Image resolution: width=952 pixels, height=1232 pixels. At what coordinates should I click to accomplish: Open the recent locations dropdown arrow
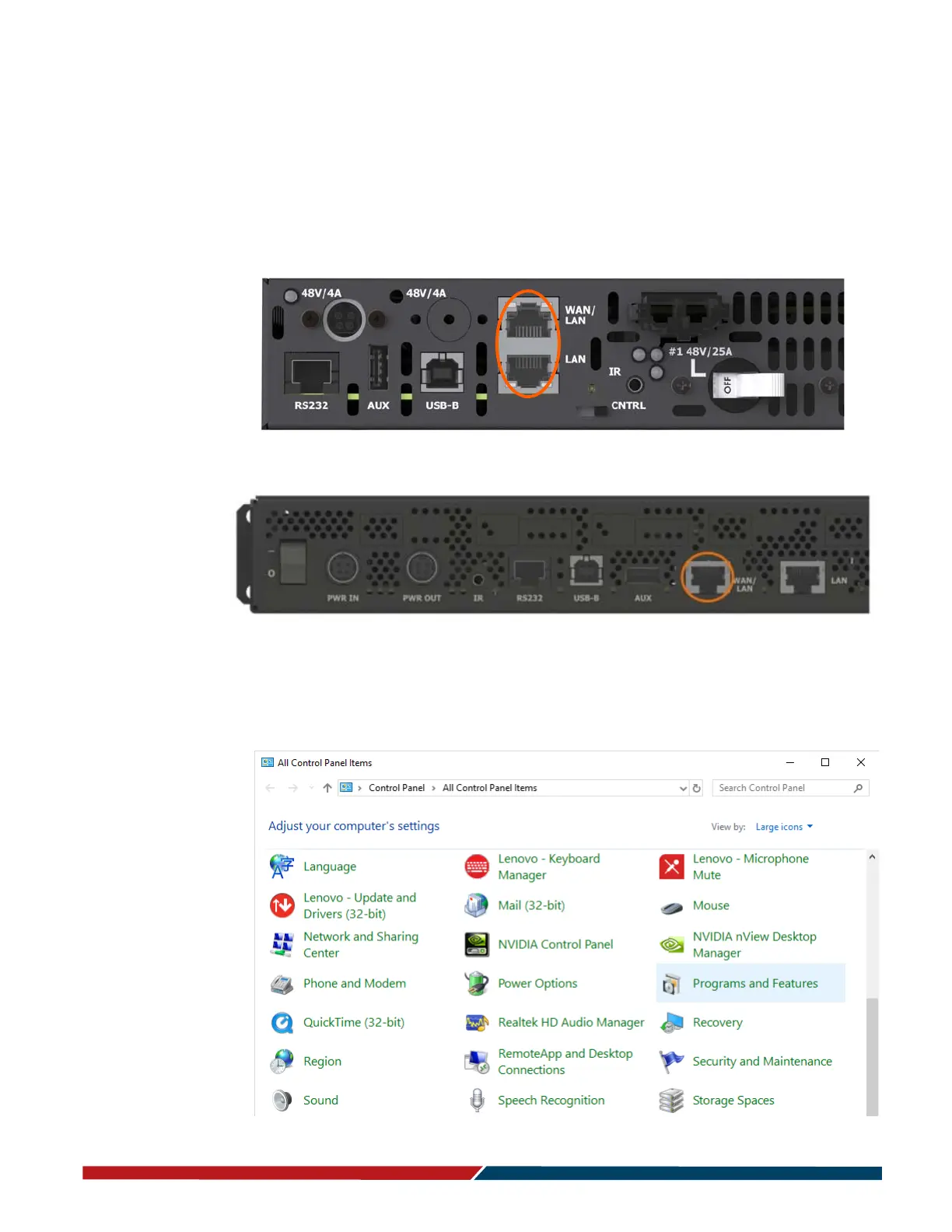[311, 788]
